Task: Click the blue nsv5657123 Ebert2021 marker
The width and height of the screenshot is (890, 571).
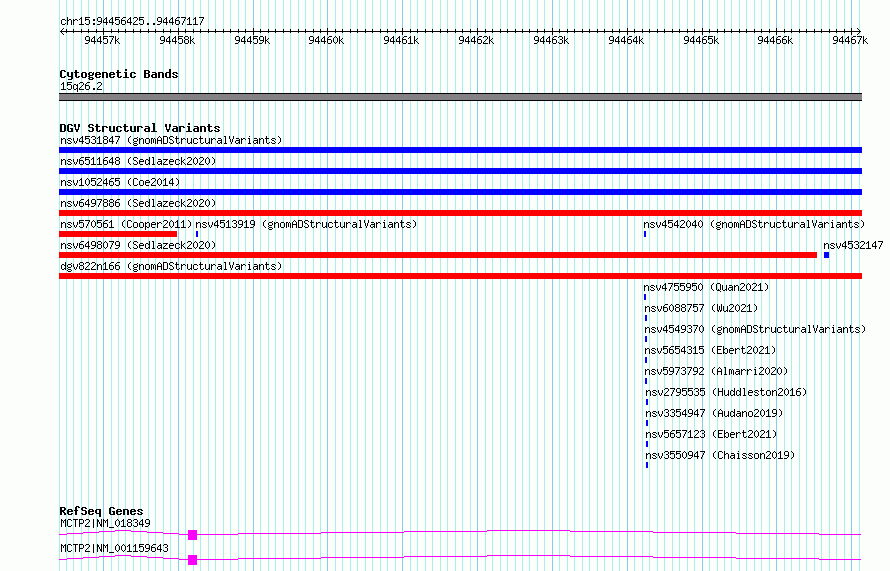Action: pyautogui.click(x=646, y=444)
